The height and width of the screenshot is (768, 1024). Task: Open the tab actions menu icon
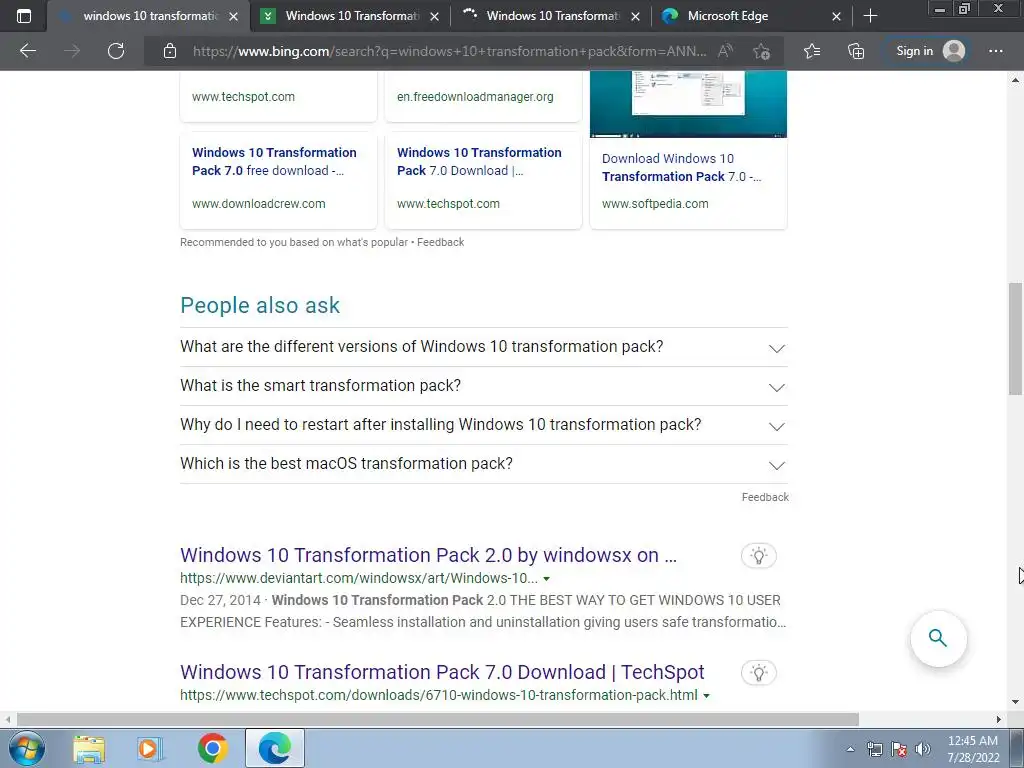(24, 16)
